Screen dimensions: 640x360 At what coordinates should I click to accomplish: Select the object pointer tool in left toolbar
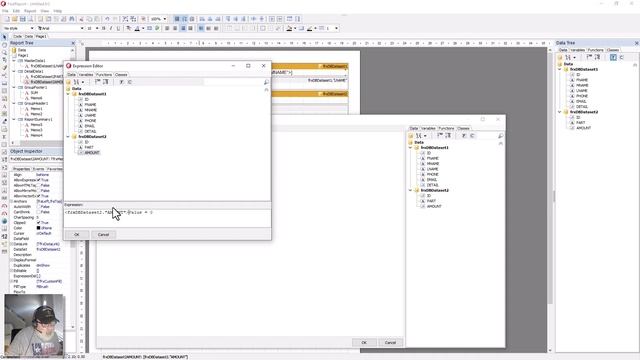[4, 37]
